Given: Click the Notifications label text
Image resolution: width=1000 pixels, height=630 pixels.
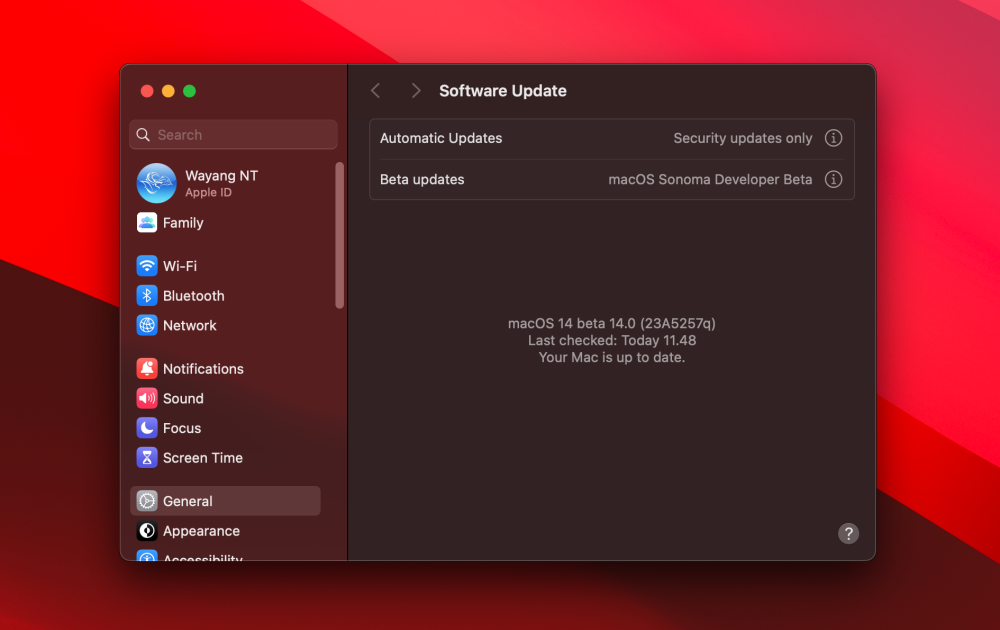Looking at the screenshot, I should 203,369.
